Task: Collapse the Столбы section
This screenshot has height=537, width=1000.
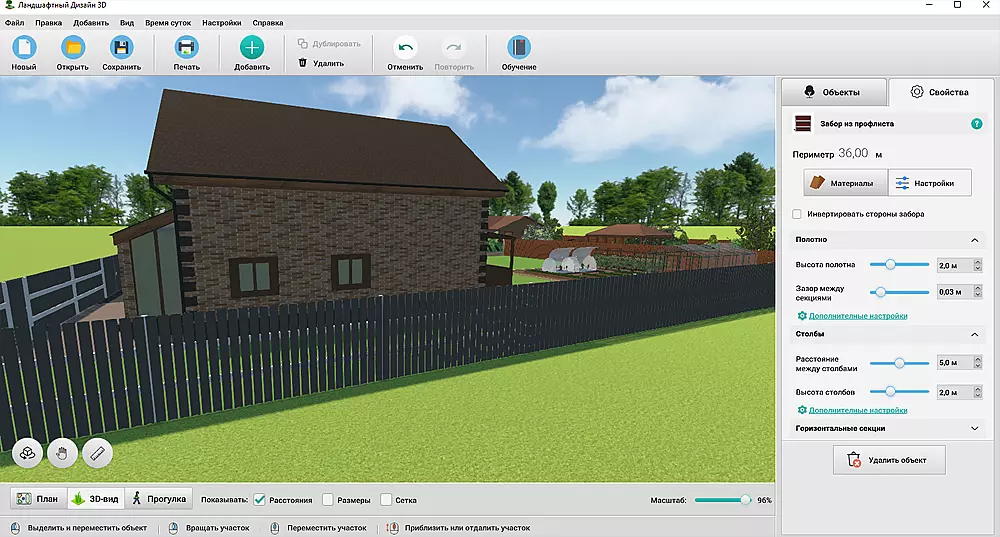Action: click(974, 334)
